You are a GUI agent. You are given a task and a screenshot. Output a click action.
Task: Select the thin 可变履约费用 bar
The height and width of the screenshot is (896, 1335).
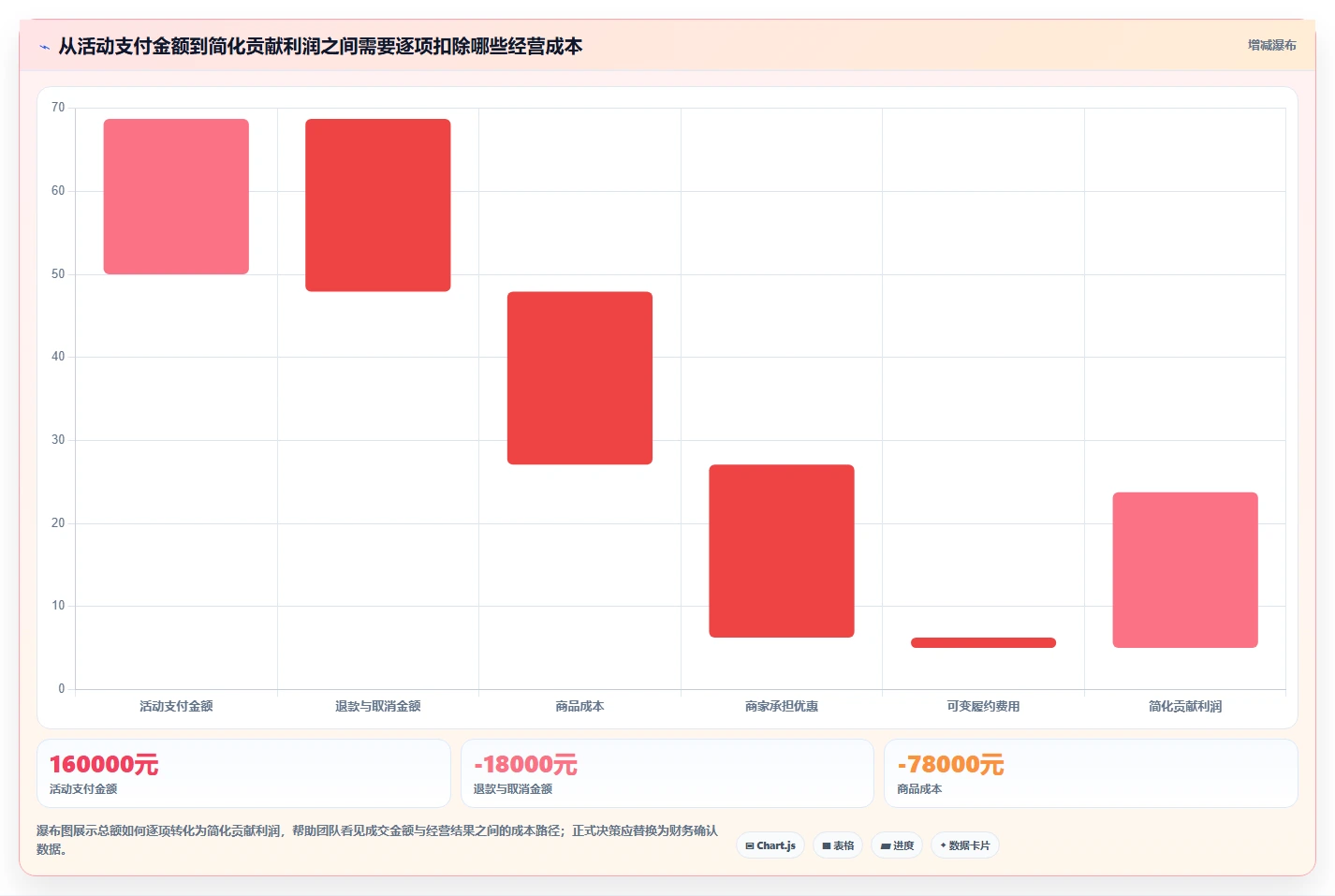[x=983, y=642]
